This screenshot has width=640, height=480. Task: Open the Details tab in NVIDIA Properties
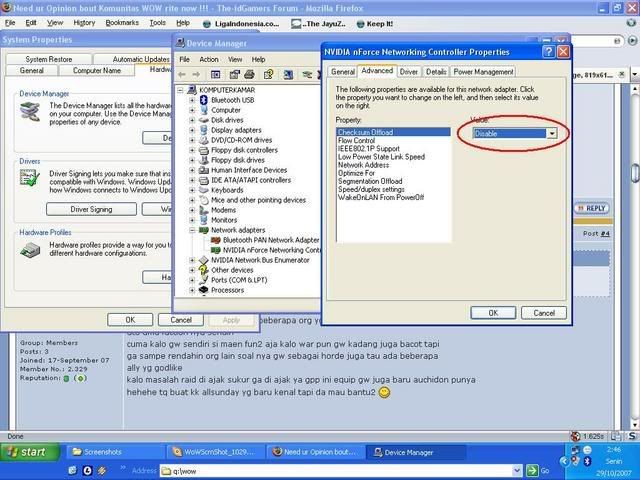(x=436, y=72)
